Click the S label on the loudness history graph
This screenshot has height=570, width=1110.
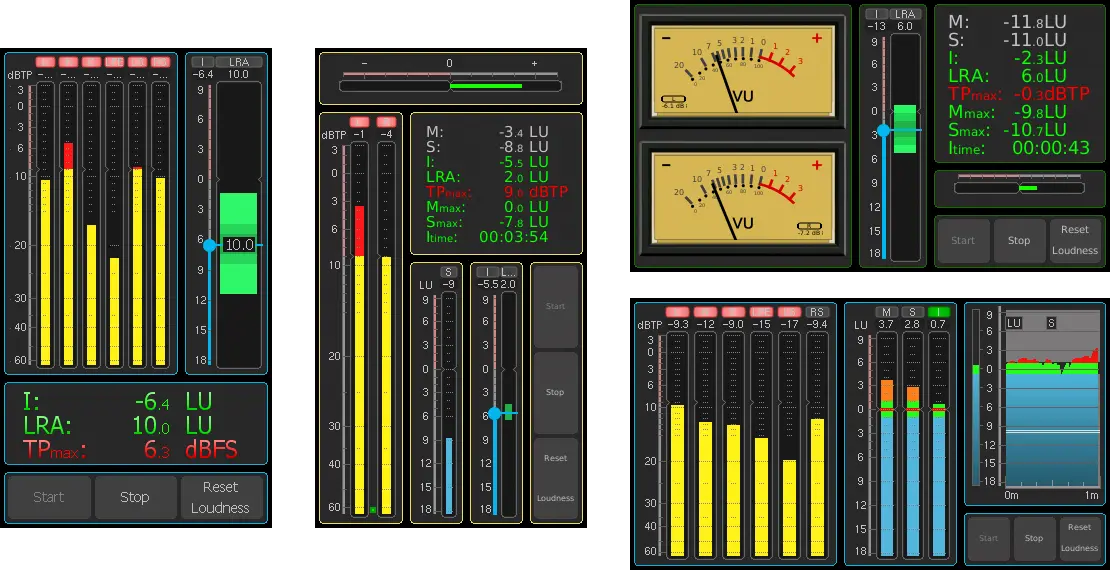pos(1051,323)
